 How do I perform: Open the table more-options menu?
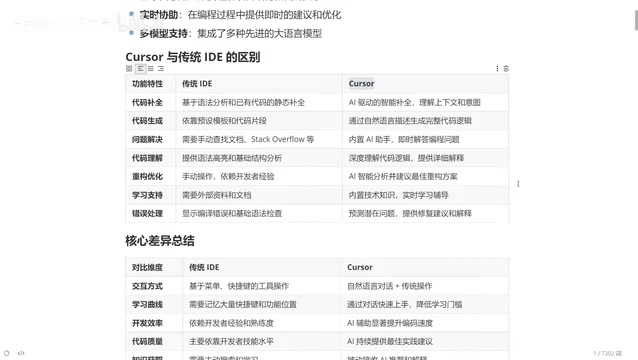(497, 69)
